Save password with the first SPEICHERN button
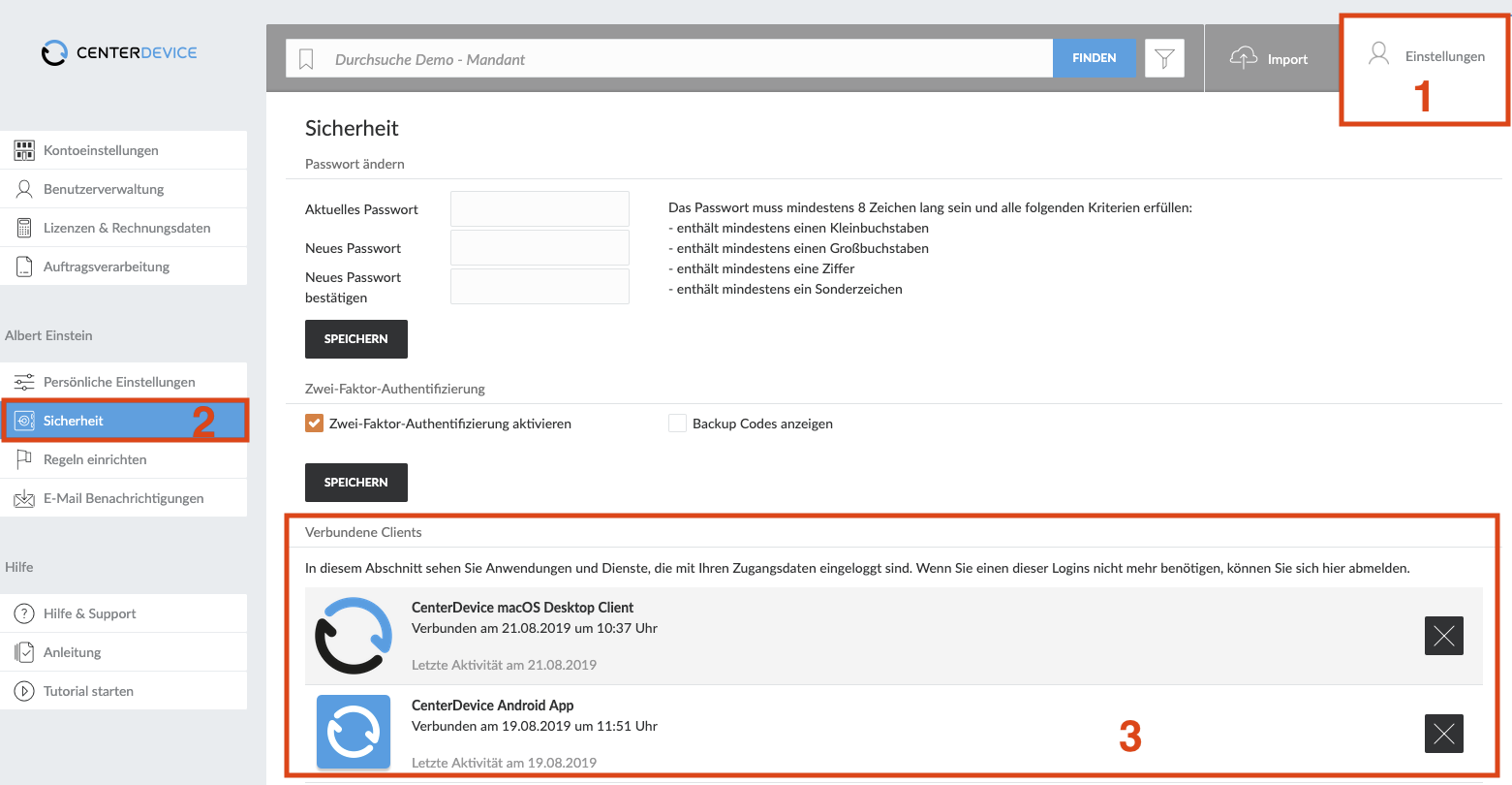The image size is (1512, 785). 356,339
